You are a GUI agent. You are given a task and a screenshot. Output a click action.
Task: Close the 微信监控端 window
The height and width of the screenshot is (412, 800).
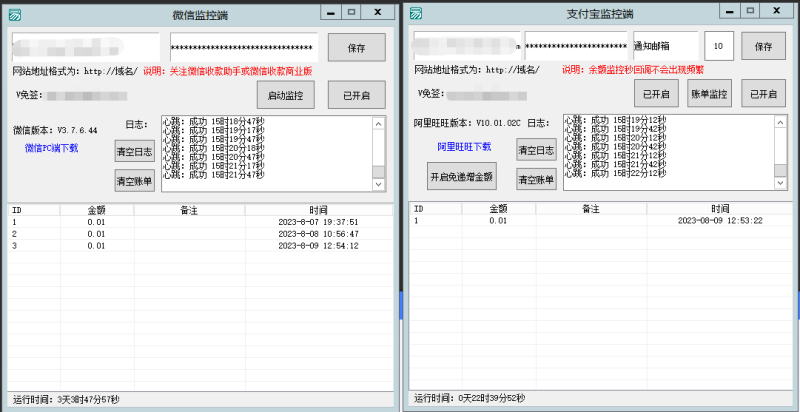(x=378, y=12)
